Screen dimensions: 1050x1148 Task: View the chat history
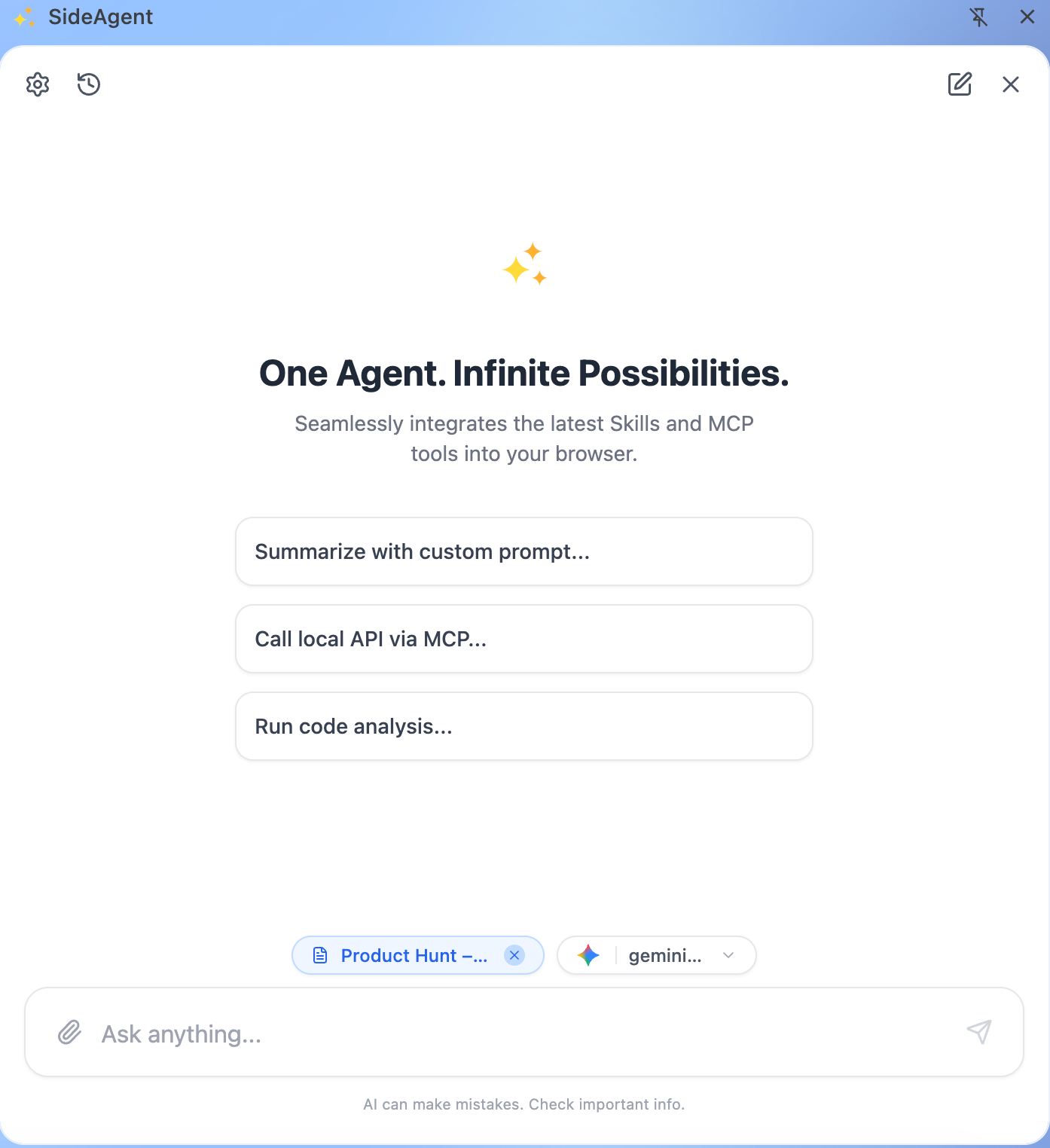[x=87, y=84]
